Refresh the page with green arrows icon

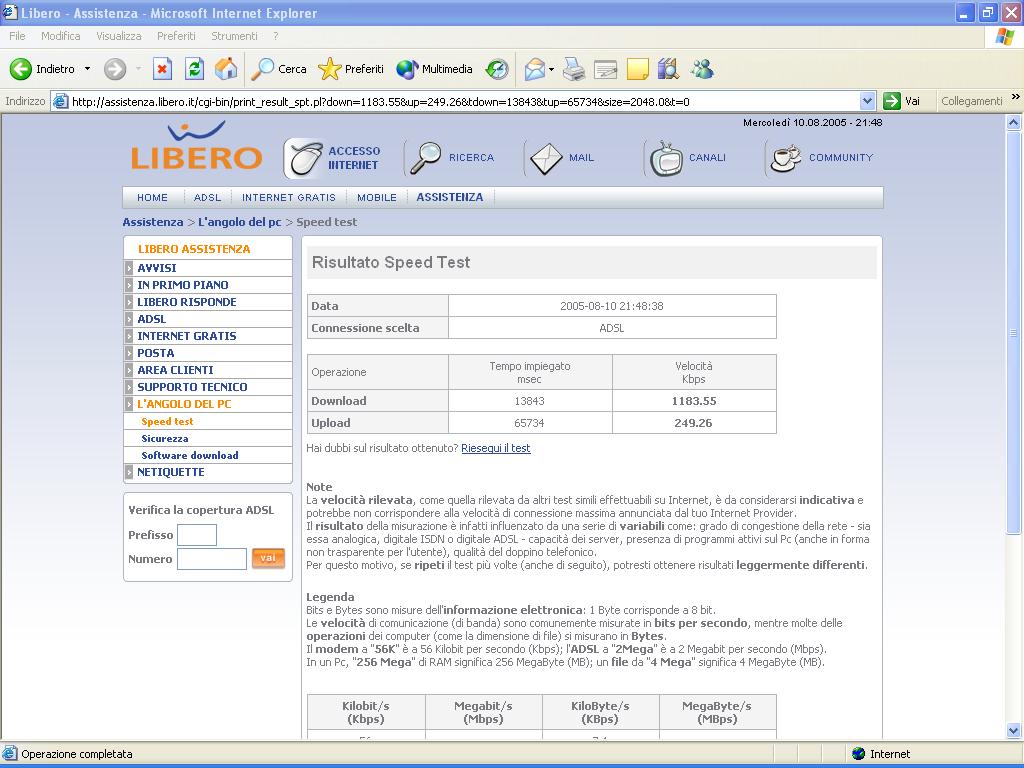coord(194,69)
